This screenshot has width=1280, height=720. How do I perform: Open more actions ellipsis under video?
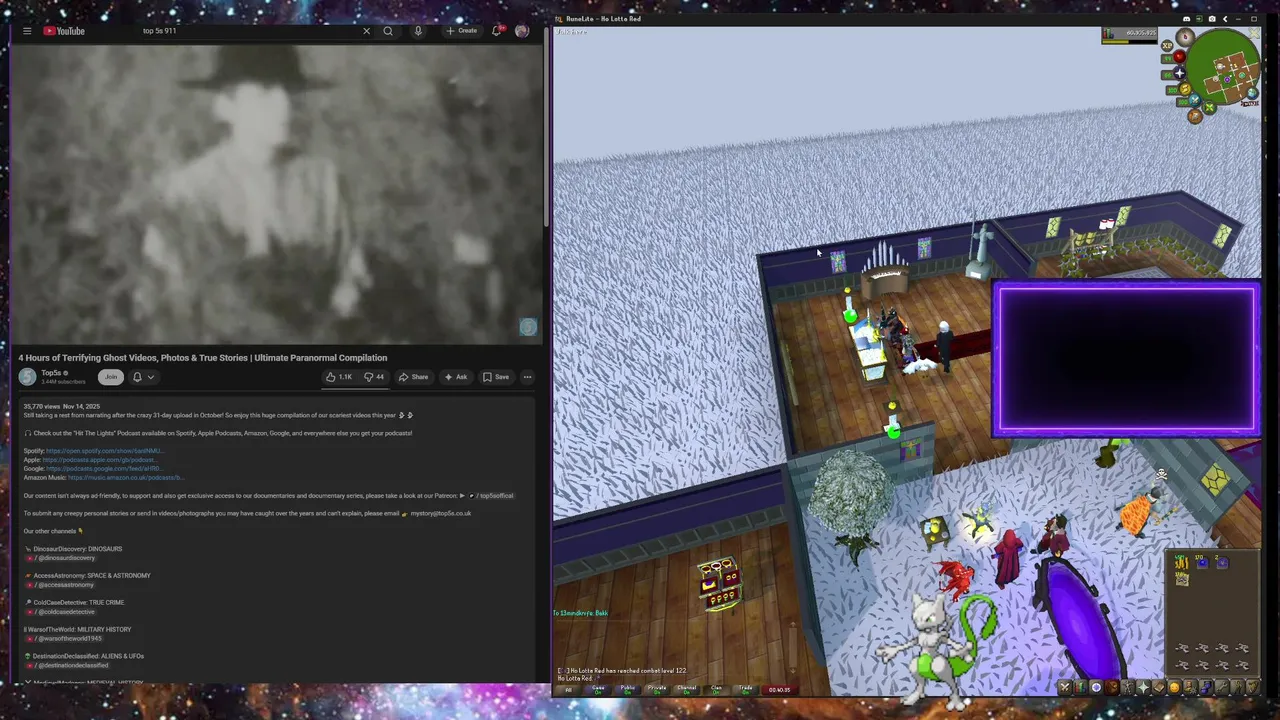527,377
